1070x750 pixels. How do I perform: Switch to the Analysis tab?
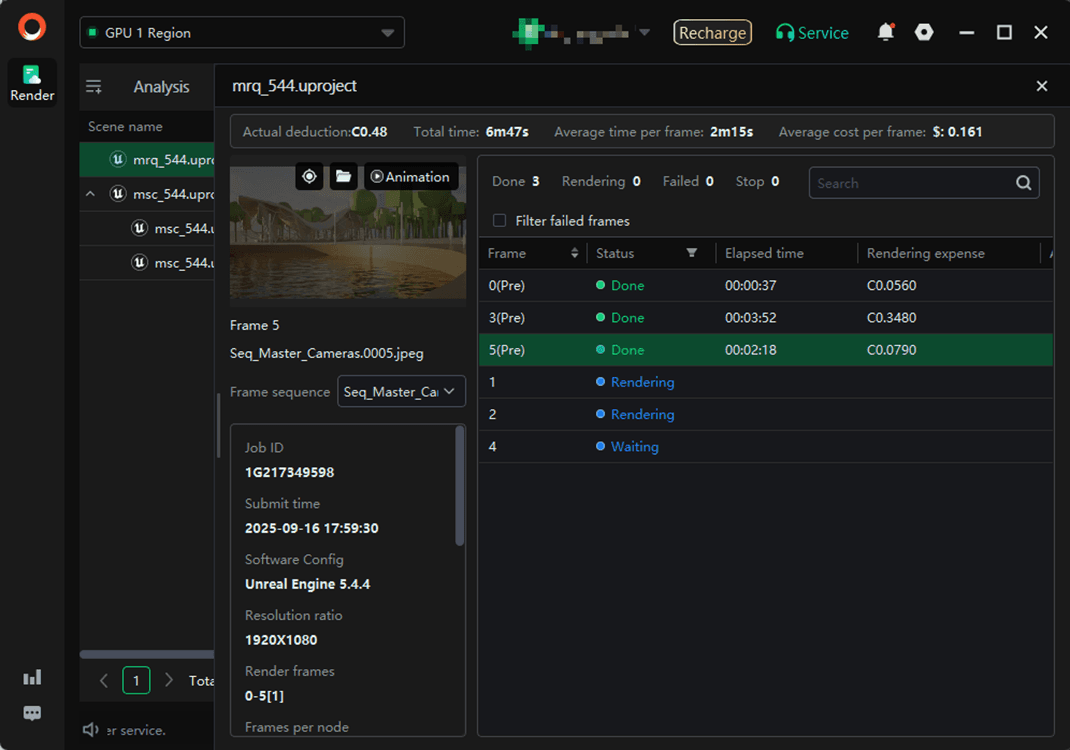[161, 87]
